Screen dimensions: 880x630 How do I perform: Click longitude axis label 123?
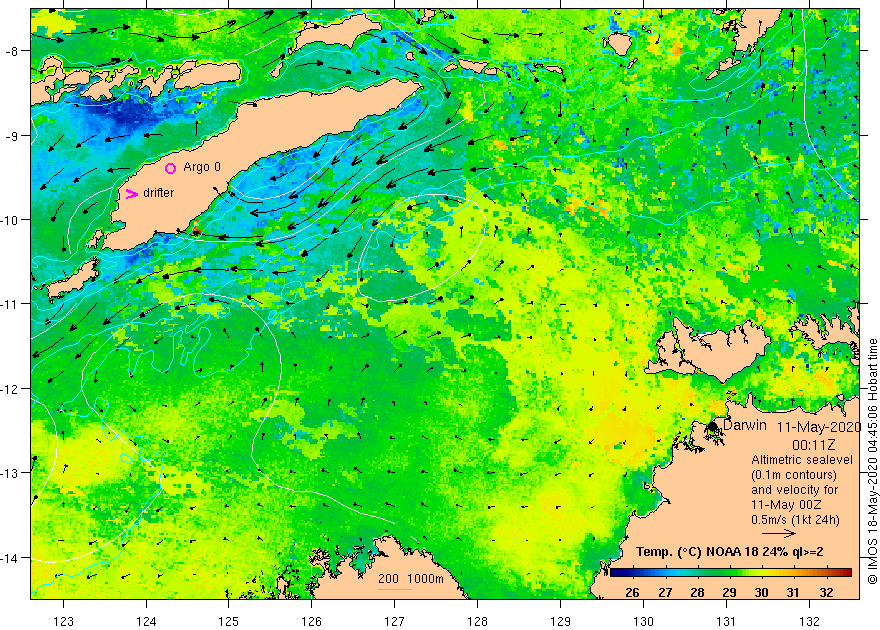pyautogui.click(x=63, y=621)
